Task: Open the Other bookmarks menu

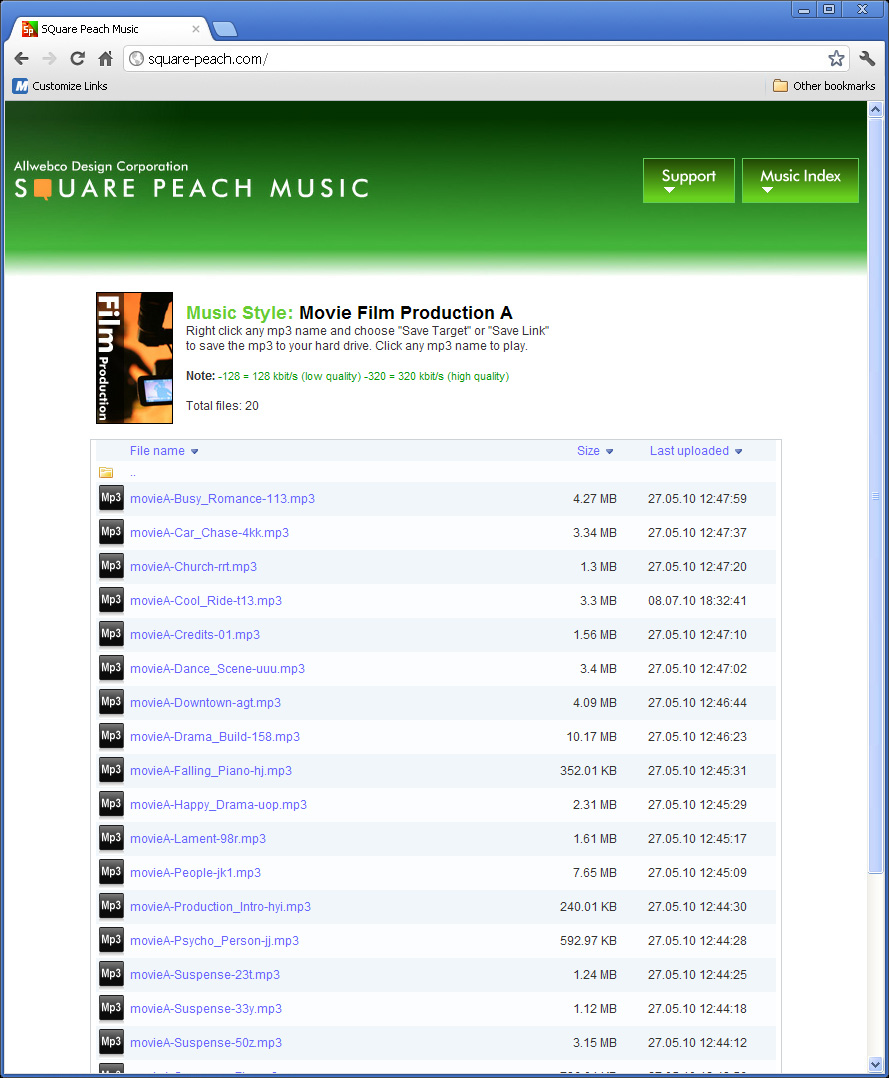Action: pos(823,86)
